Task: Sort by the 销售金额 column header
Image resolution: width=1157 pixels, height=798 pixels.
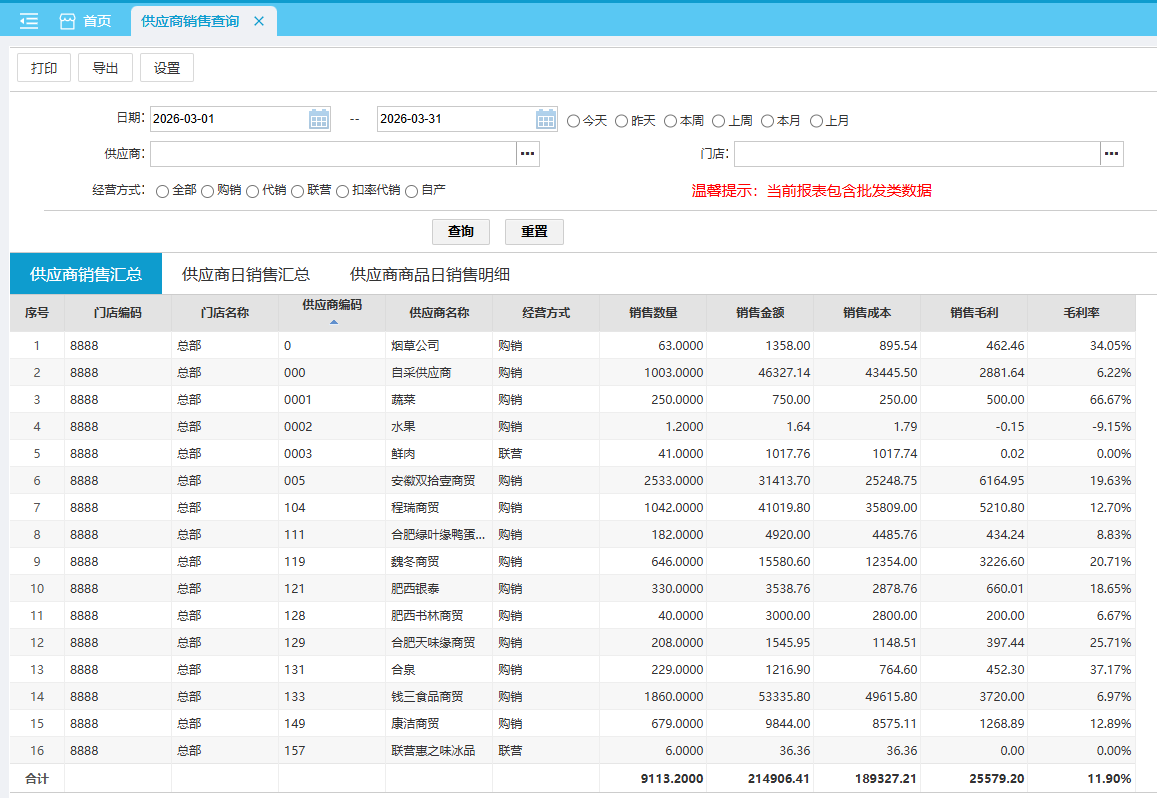Action: coord(759,313)
